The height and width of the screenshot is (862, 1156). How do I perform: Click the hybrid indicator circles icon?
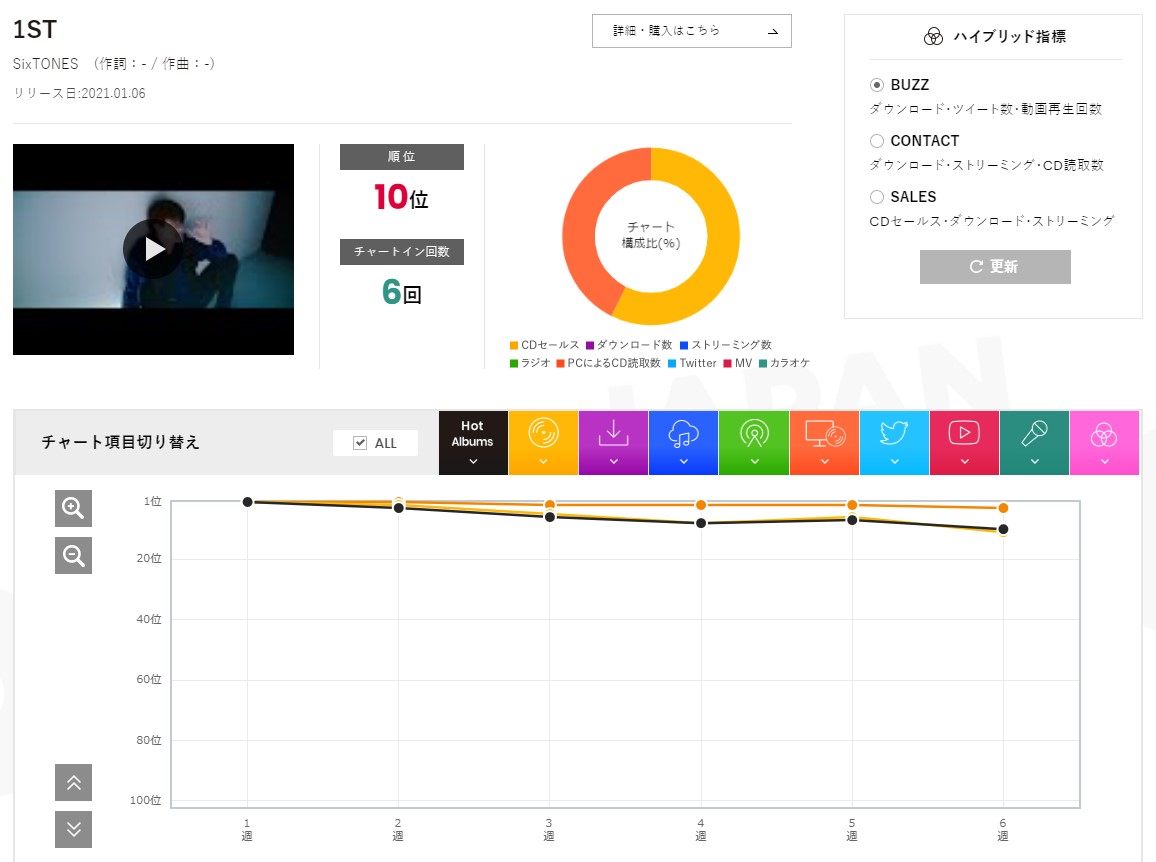coord(933,37)
